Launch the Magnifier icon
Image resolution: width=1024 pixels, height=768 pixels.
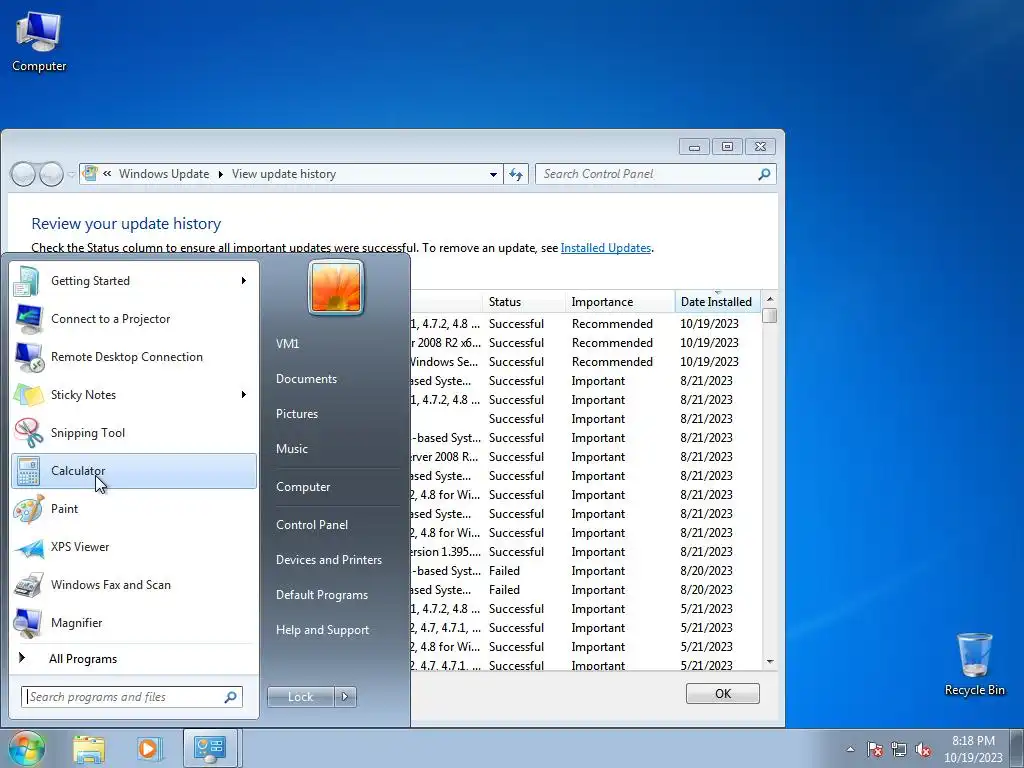coord(28,622)
